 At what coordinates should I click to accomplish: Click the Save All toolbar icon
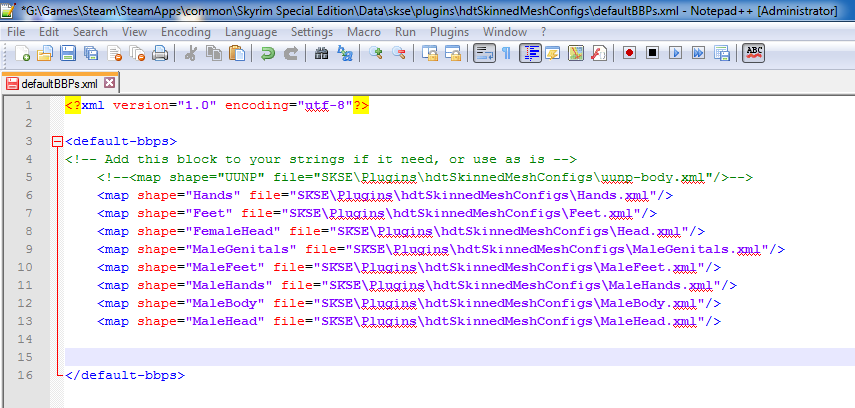point(91,53)
